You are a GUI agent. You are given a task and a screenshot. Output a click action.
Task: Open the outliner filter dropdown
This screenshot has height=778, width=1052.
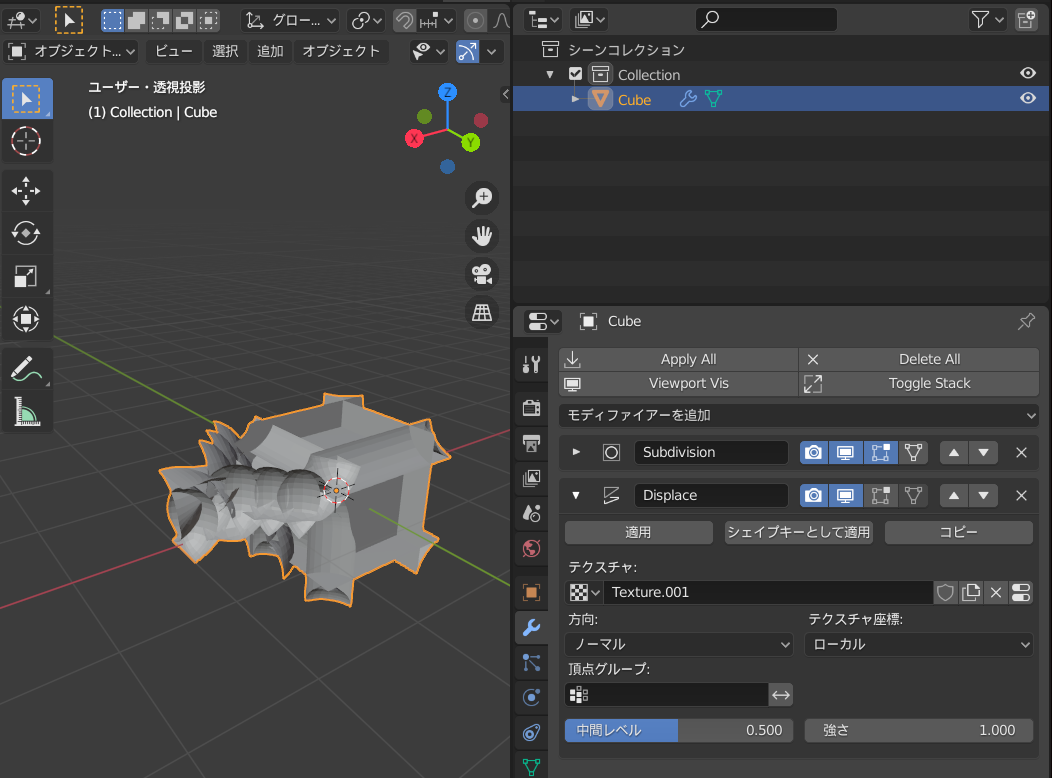coord(987,20)
